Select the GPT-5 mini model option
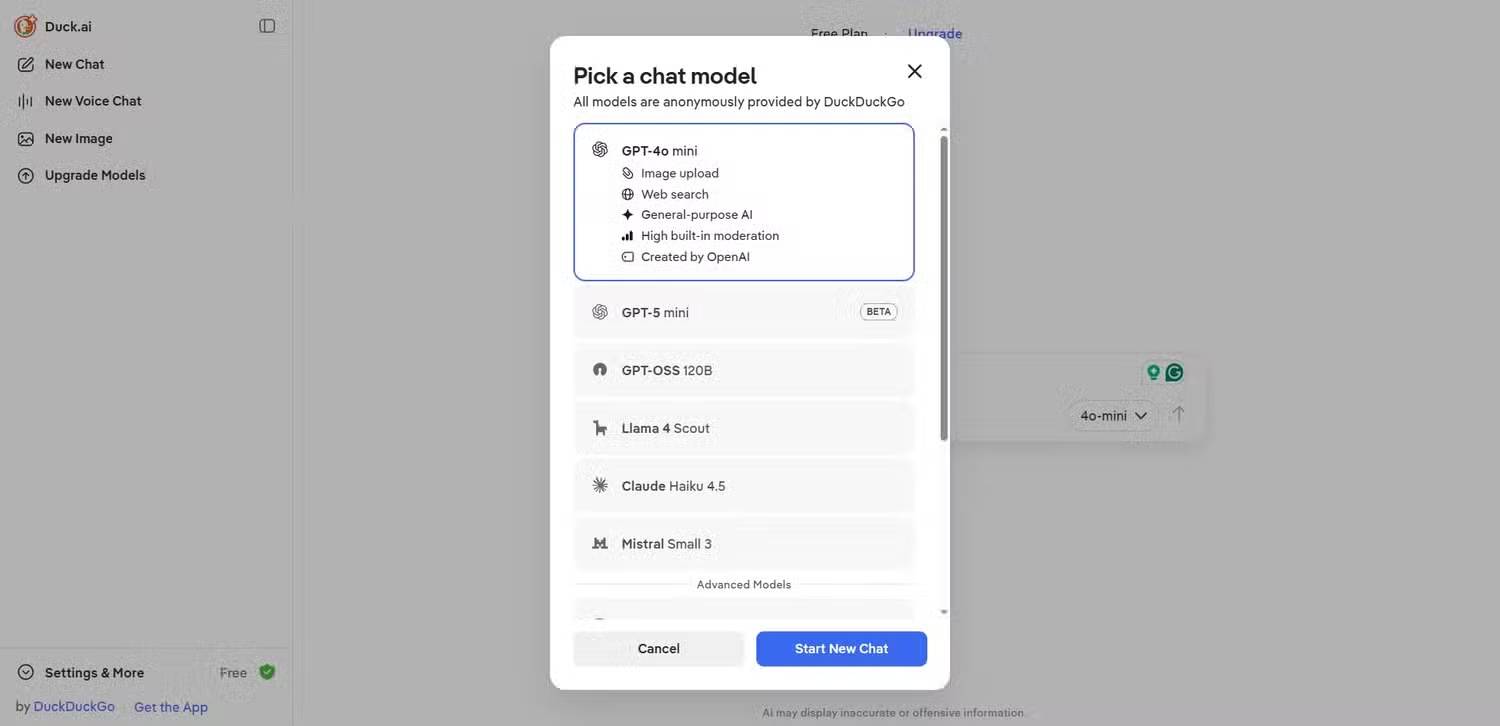1500x726 pixels. point(743,312)
